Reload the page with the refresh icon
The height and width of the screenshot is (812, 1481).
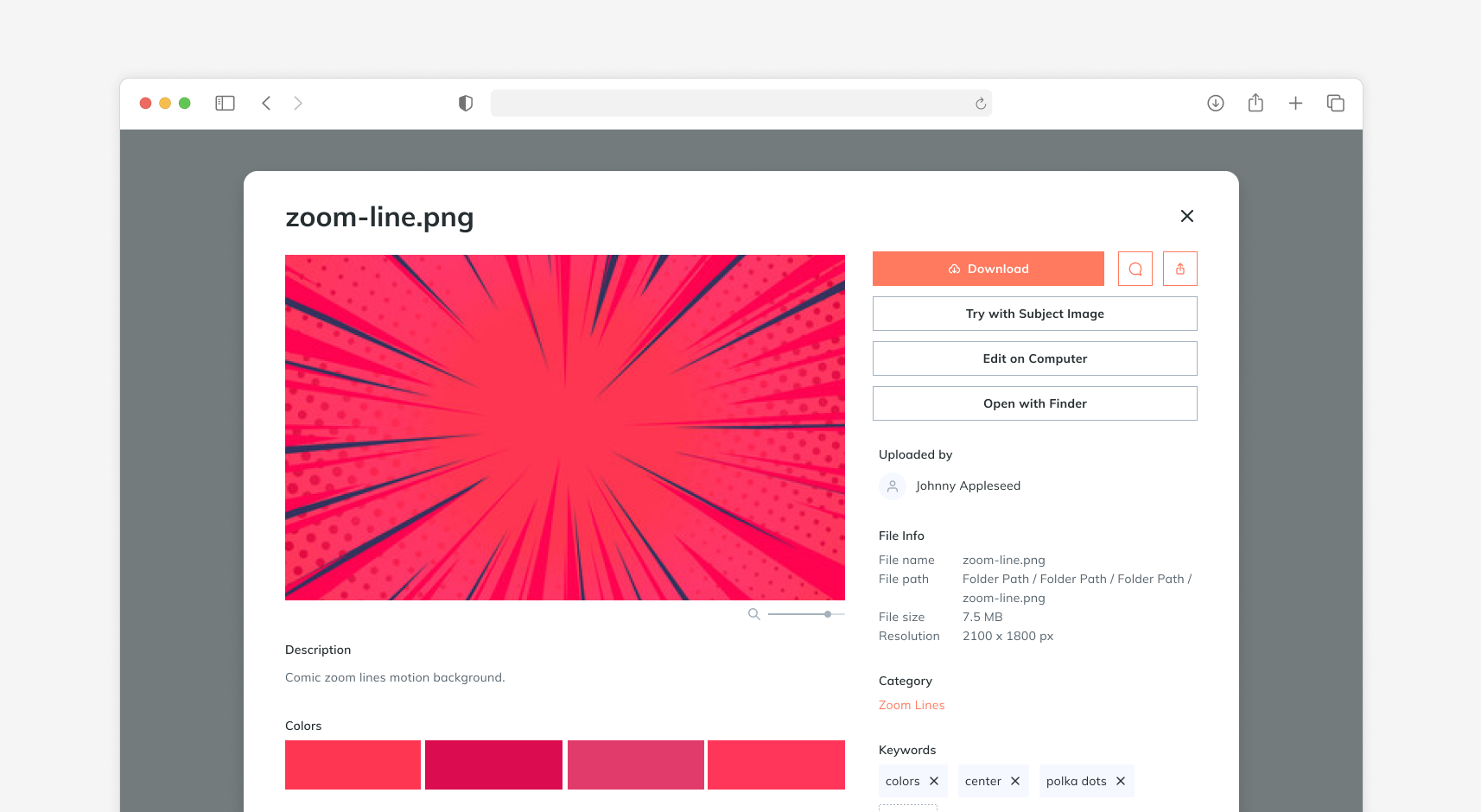tap(981, 103)
